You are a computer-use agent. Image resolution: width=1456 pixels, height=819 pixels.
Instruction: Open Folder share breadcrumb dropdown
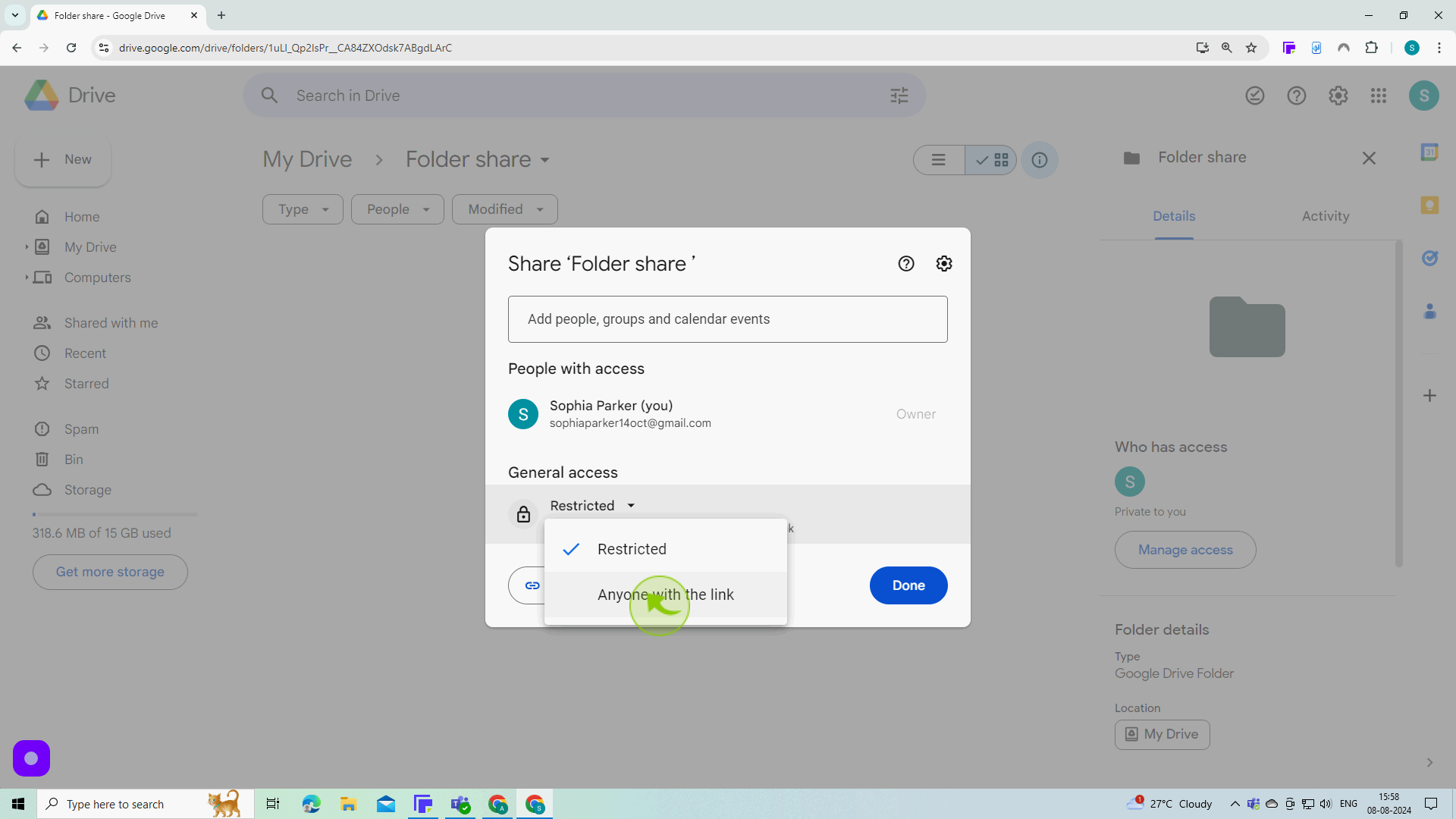tap(545, 160)
